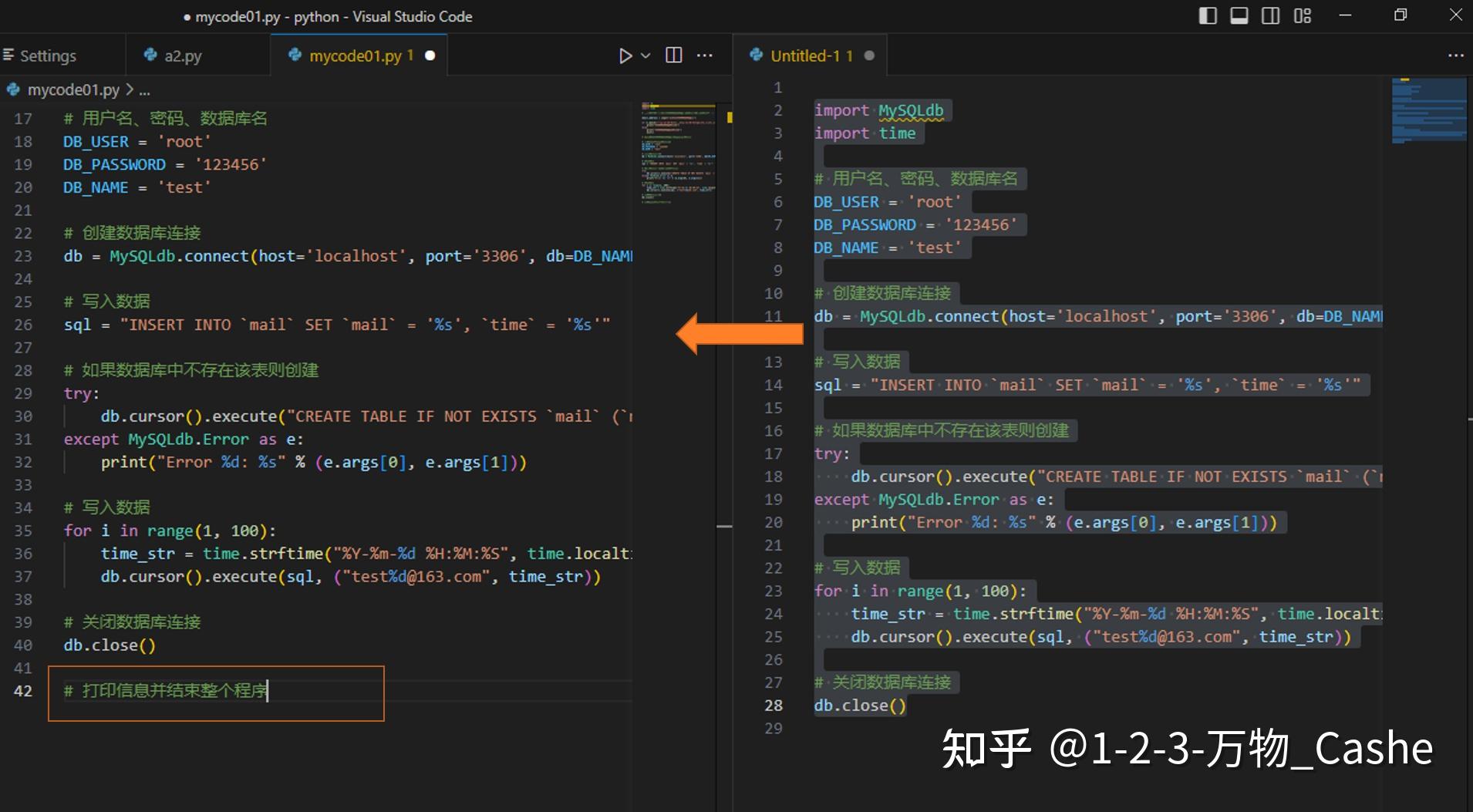Split the editor into two panes
Viewport: 1473px width, 812px height.
[673, 55]
